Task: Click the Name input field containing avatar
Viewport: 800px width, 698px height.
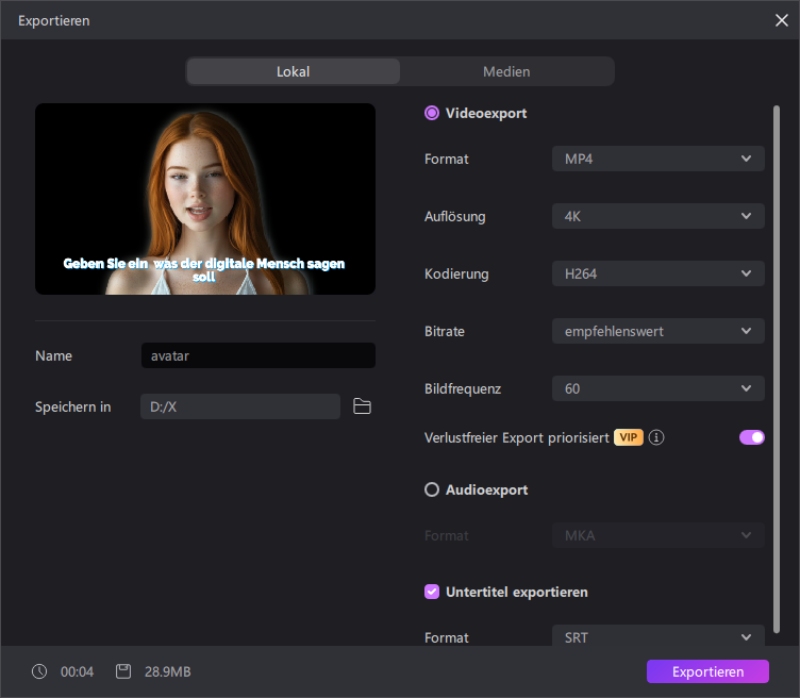Action: pyautogui.click(x=258, y=355)
